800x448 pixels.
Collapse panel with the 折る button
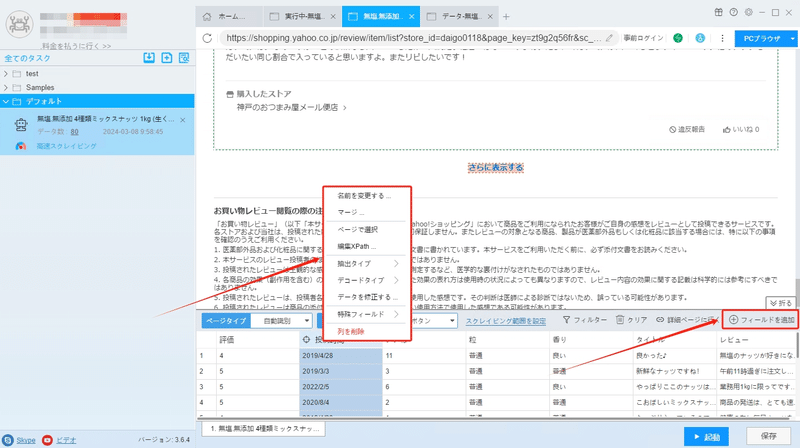[781, 303]
